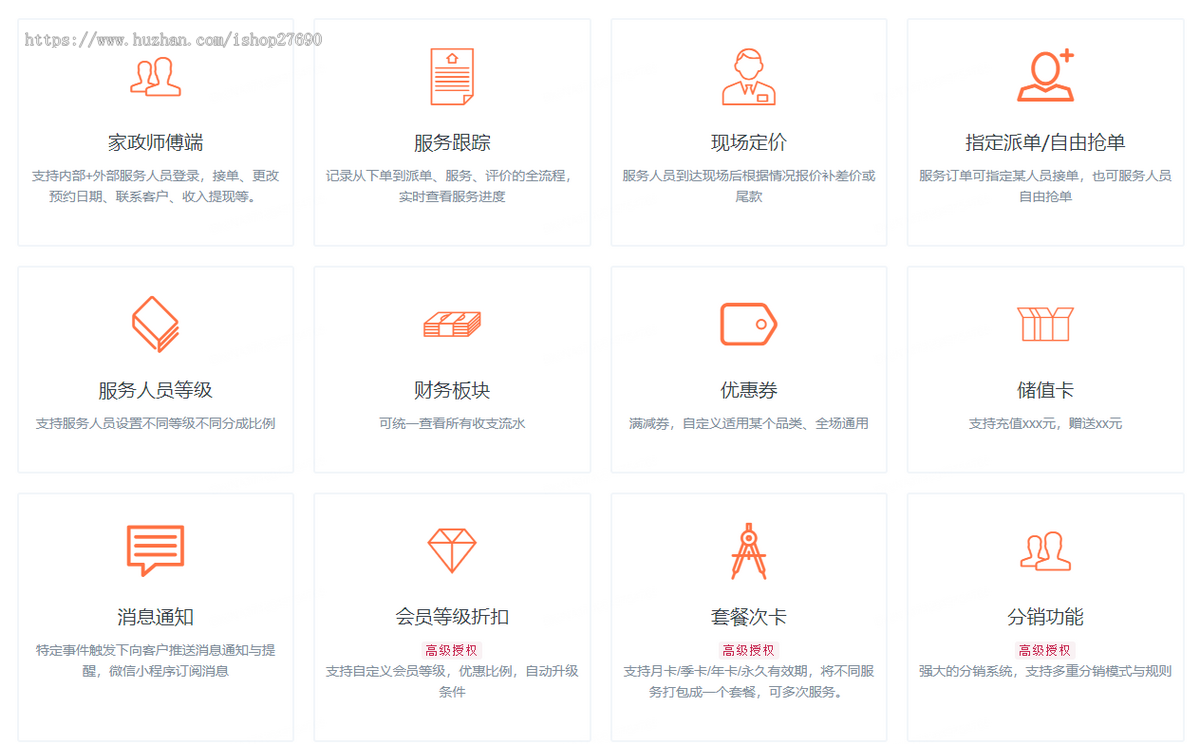Click the add-user icon above 指定派单/自由抢单
This screenshot has width=1200, height=744.
[1046, 75]
